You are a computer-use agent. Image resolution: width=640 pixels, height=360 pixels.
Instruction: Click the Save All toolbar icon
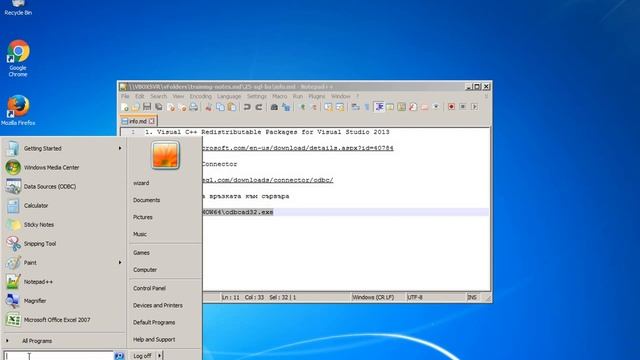click(158, 107)
